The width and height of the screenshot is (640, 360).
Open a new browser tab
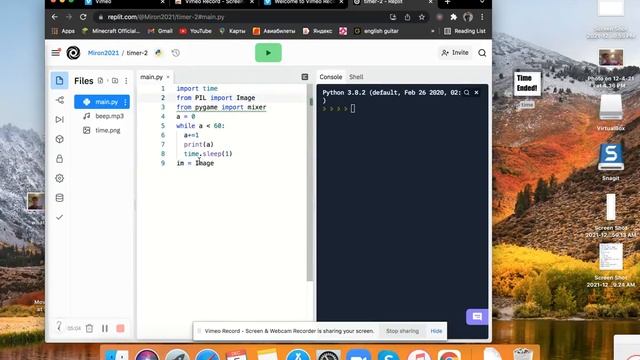pyautogui.click(x=447, y=2)
